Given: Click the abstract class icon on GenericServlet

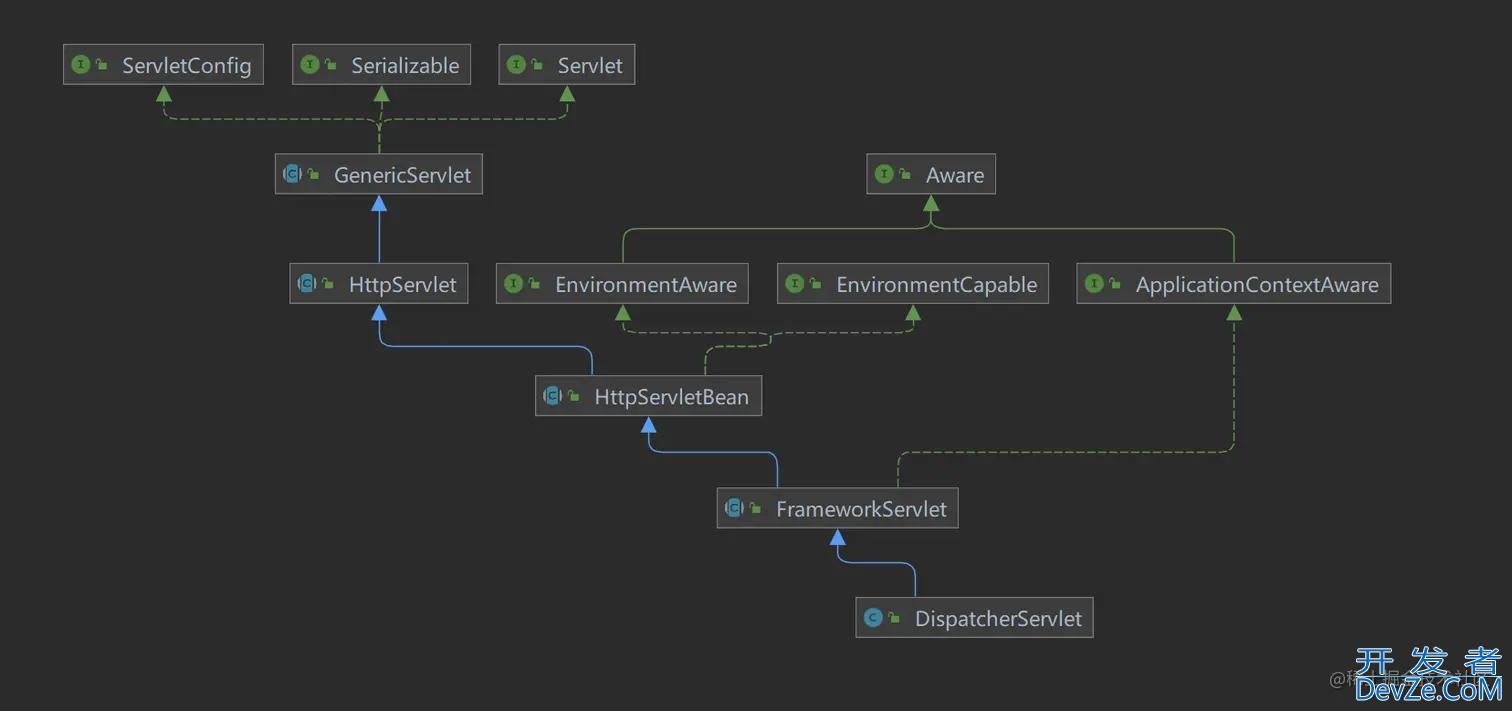Looking at the screenshot, I should [x=293, y=174].
